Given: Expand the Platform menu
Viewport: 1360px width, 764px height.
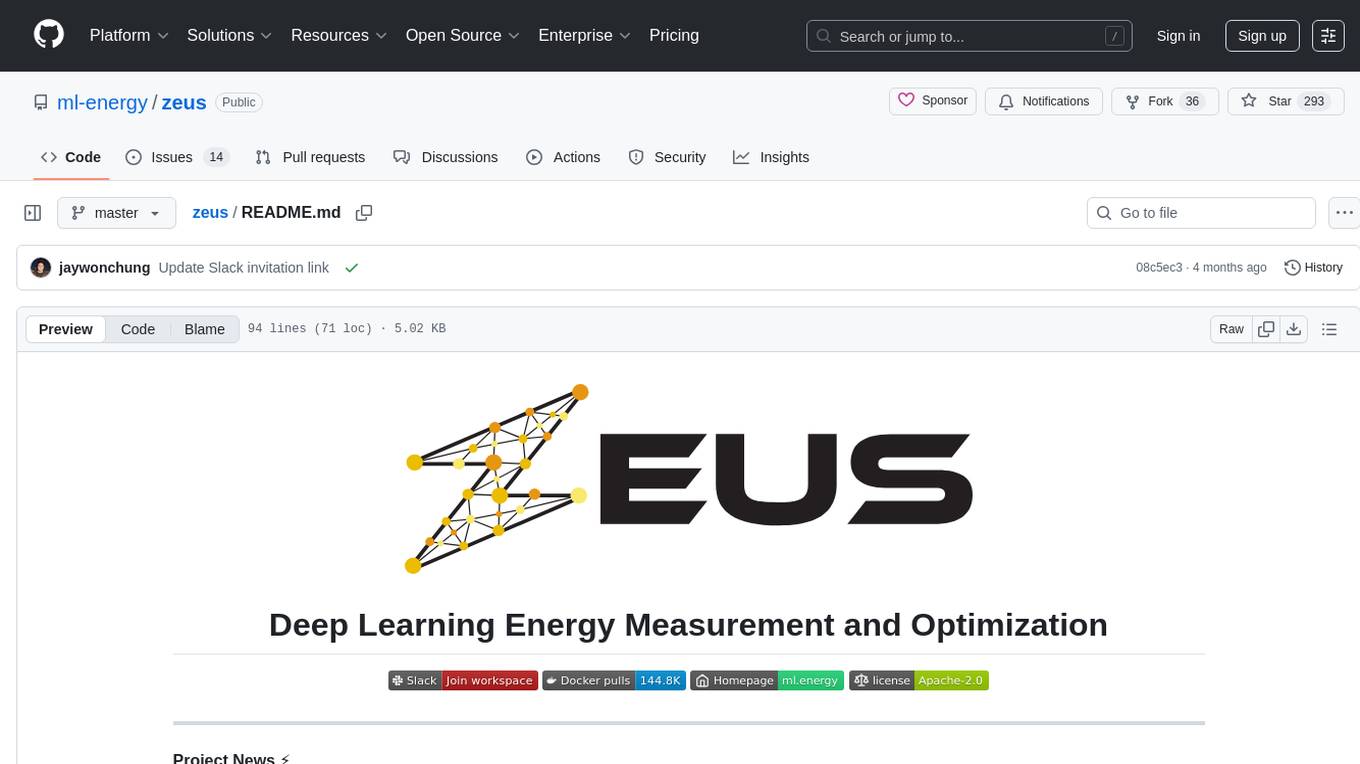Looking at the screenshot, I should click(x=129, y=35).
